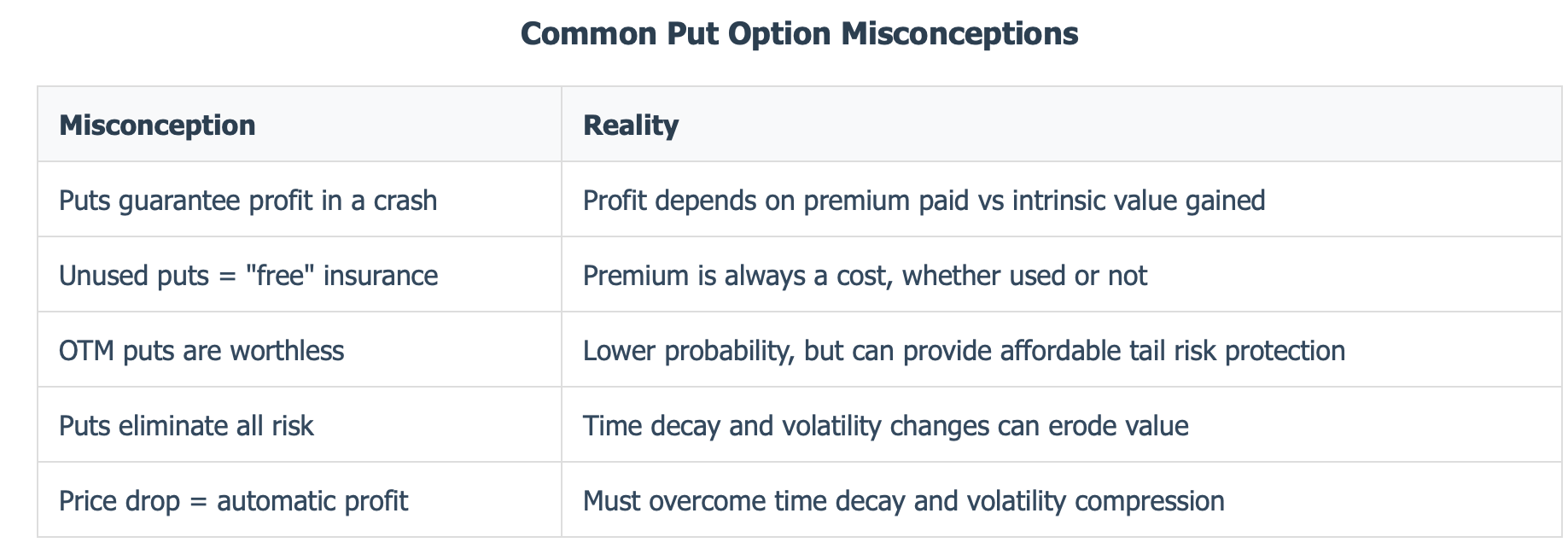Click 'intrinsic value gained' text
1568x560 pixels.
[x=1139, y=201]
